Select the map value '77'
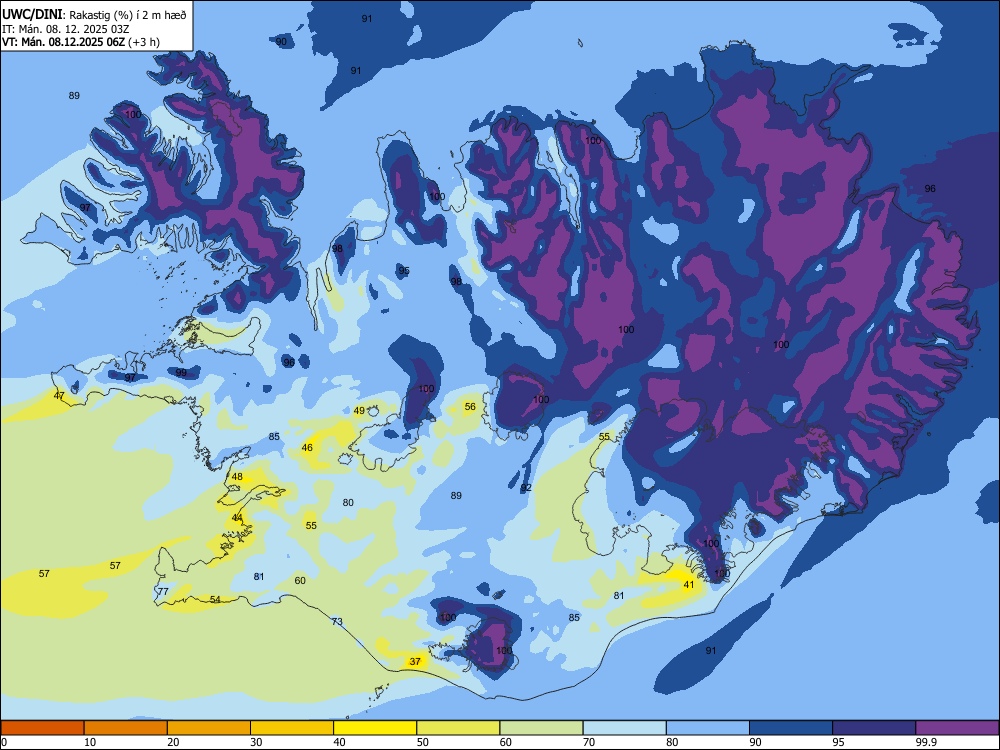 163,592
